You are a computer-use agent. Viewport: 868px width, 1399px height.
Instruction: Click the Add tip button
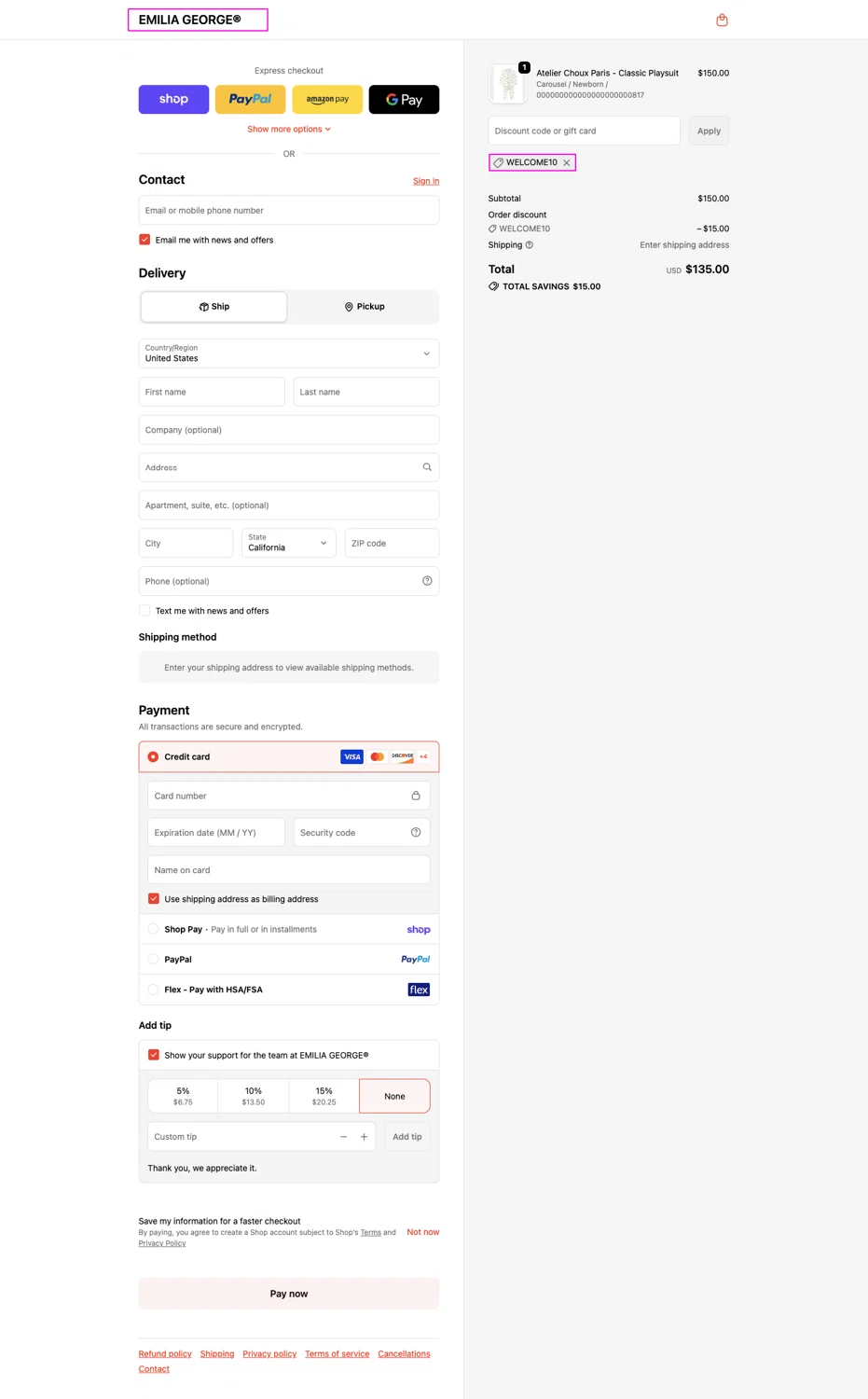[x=406, y=1137]
